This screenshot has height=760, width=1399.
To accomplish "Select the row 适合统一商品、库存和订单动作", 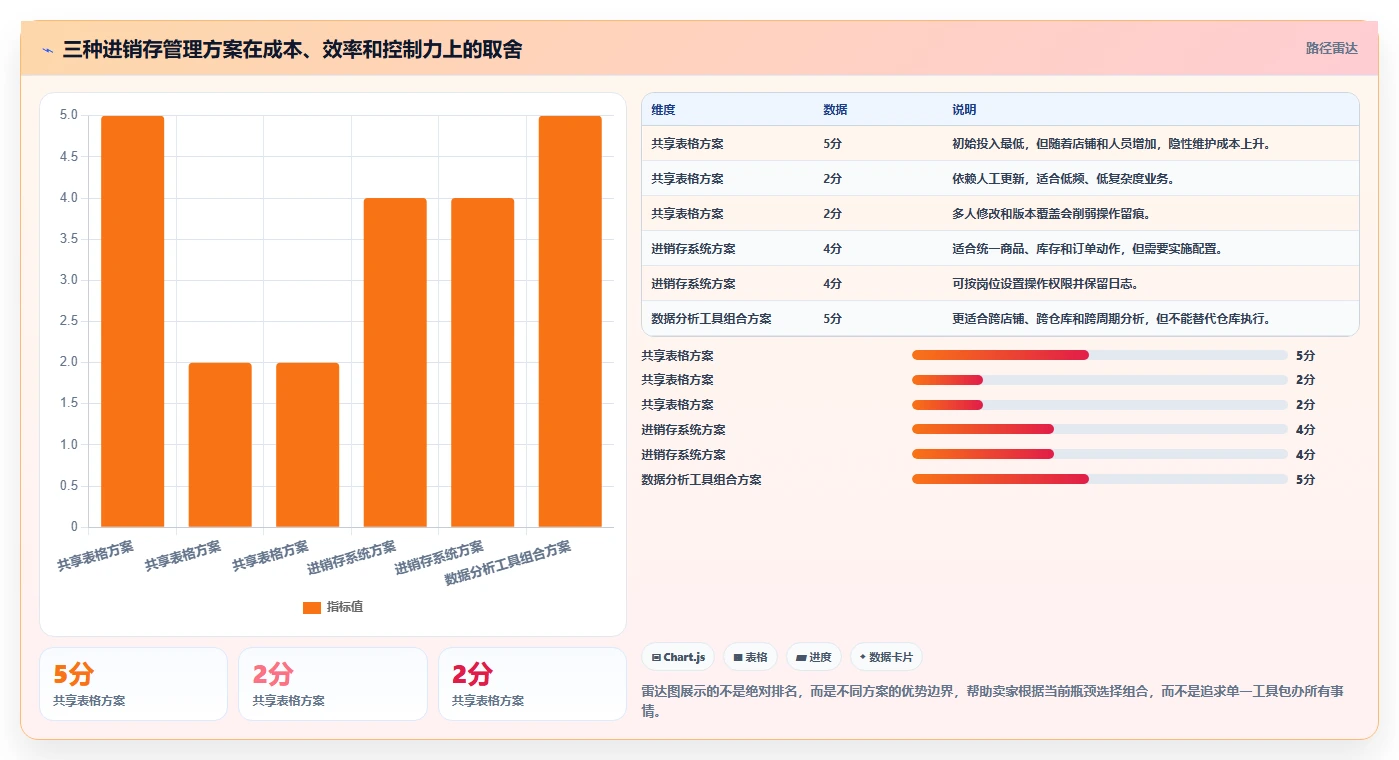I will (1000, 249).
